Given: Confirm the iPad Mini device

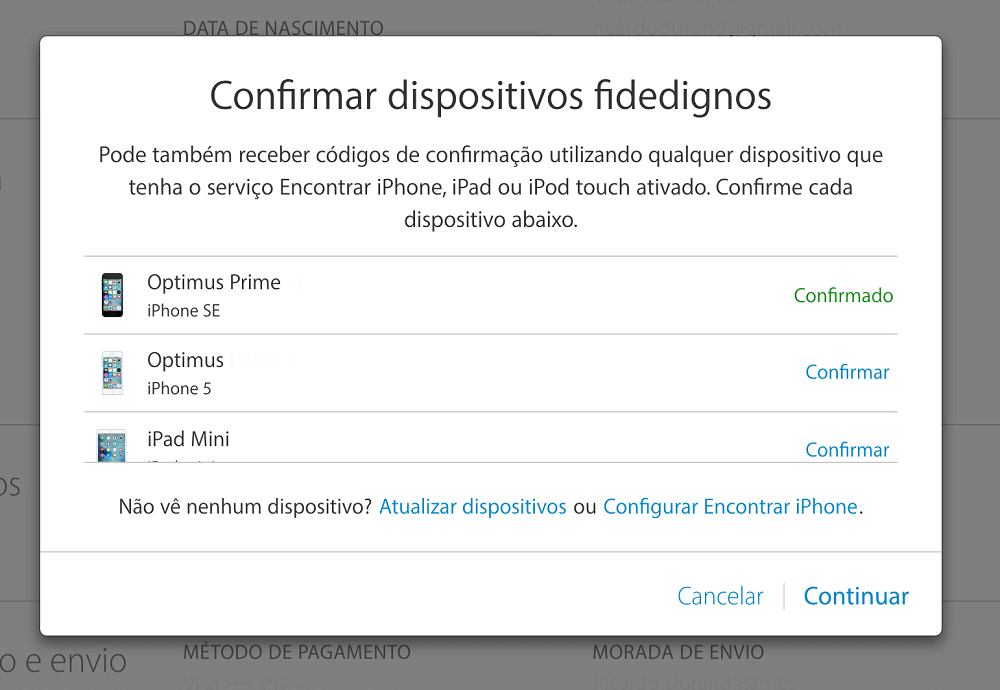Looking at the screenshot, I should coord(847,450).
